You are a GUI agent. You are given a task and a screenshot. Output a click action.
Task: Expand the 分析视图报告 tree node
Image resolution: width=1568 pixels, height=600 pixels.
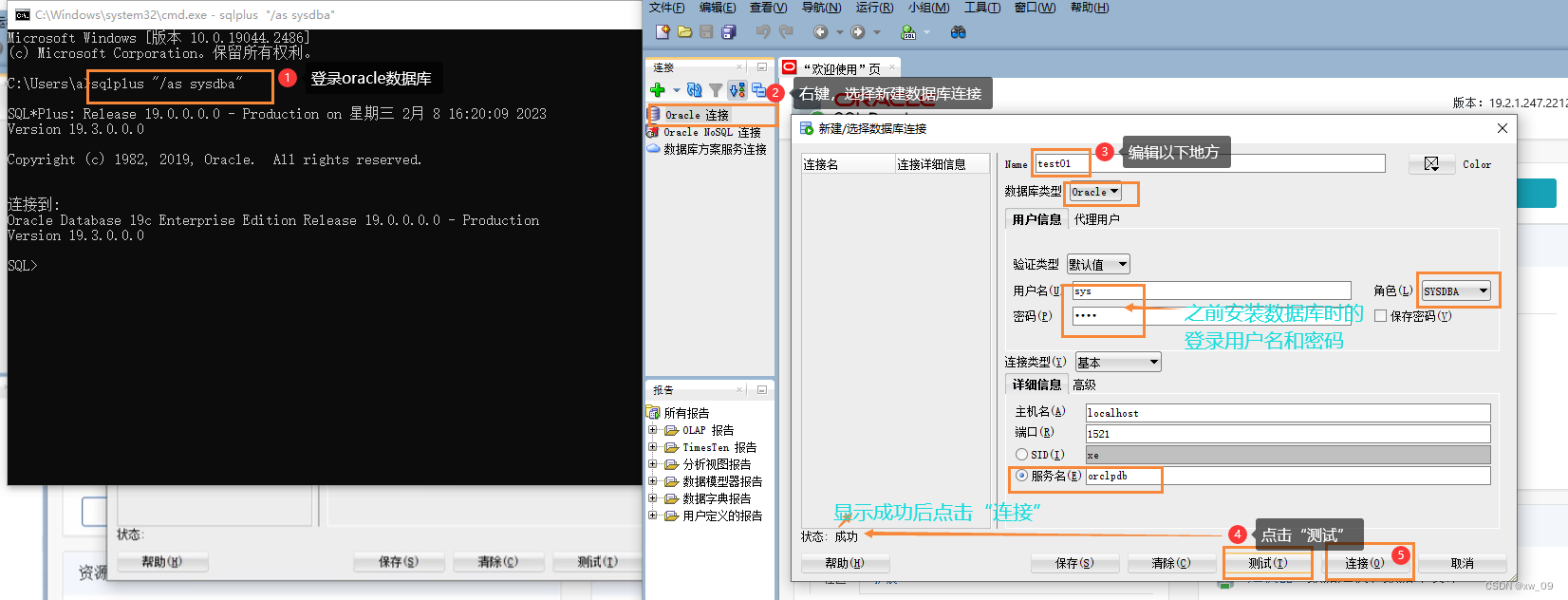pyautogui.click(x=653, y=464)
